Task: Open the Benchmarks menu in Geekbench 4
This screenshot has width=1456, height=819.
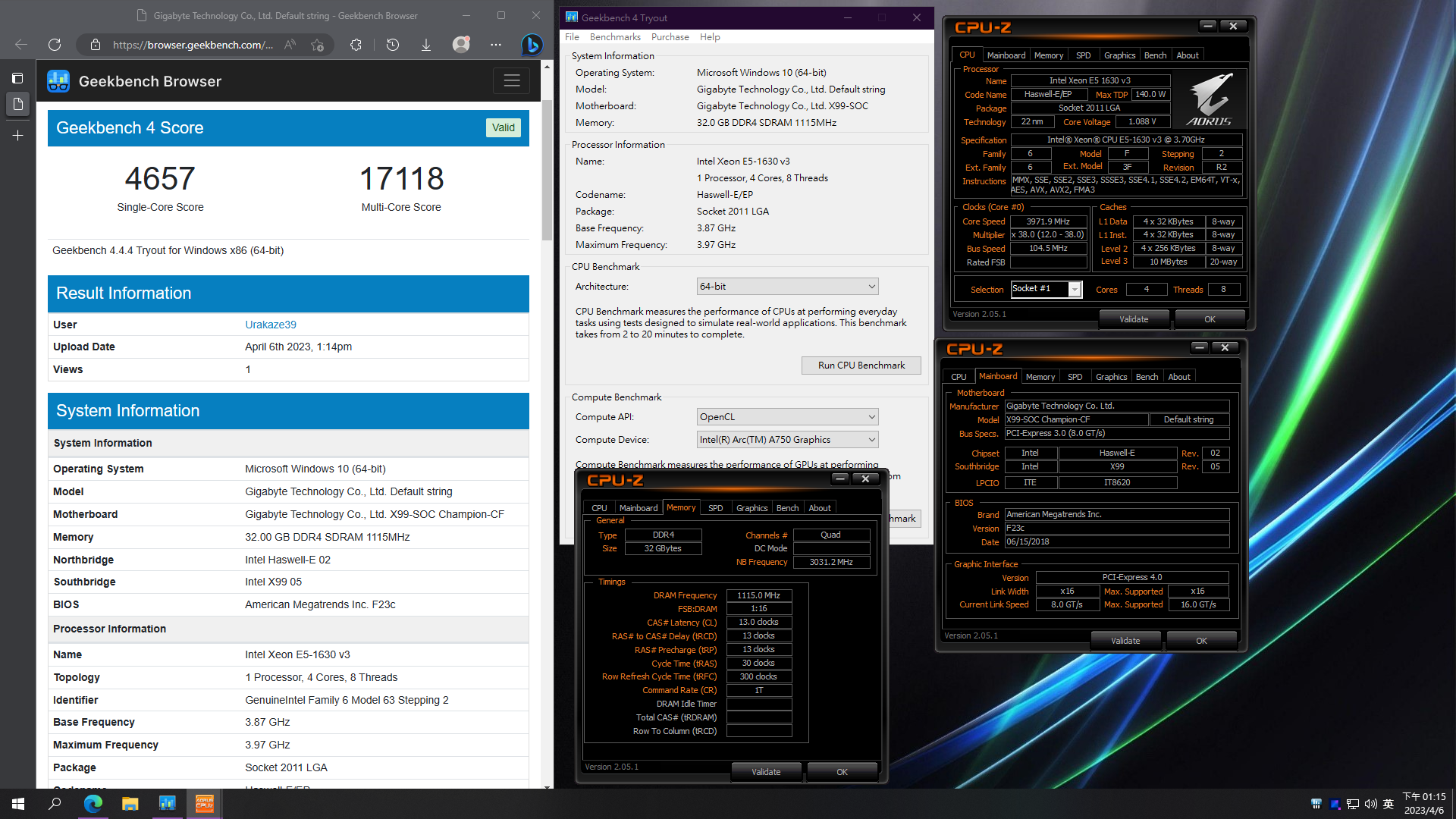Action: (615, 36)
